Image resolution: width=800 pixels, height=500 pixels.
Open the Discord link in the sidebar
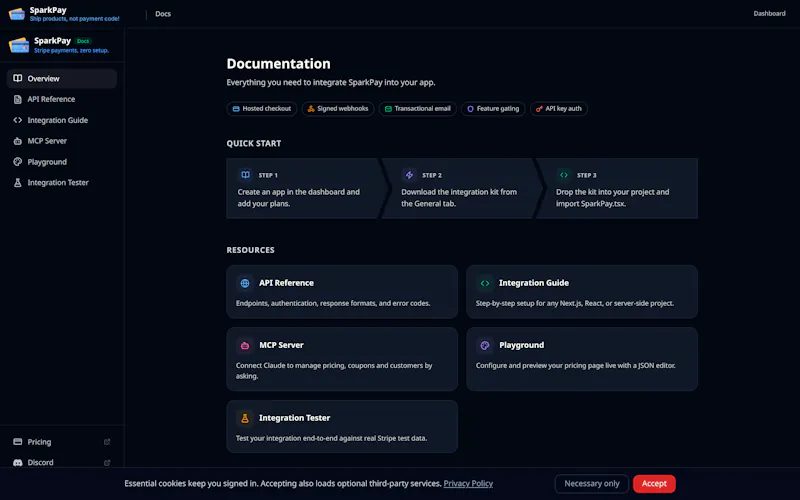[x=62, y=463]
